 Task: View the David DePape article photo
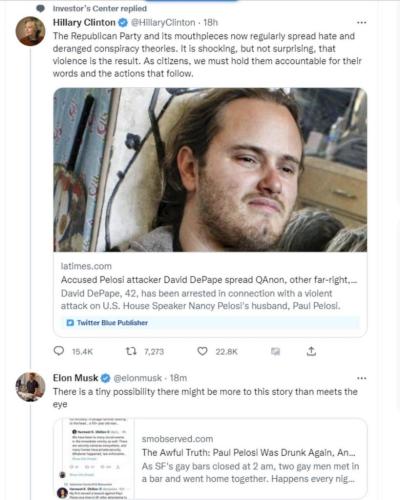[x=210, y=170]
